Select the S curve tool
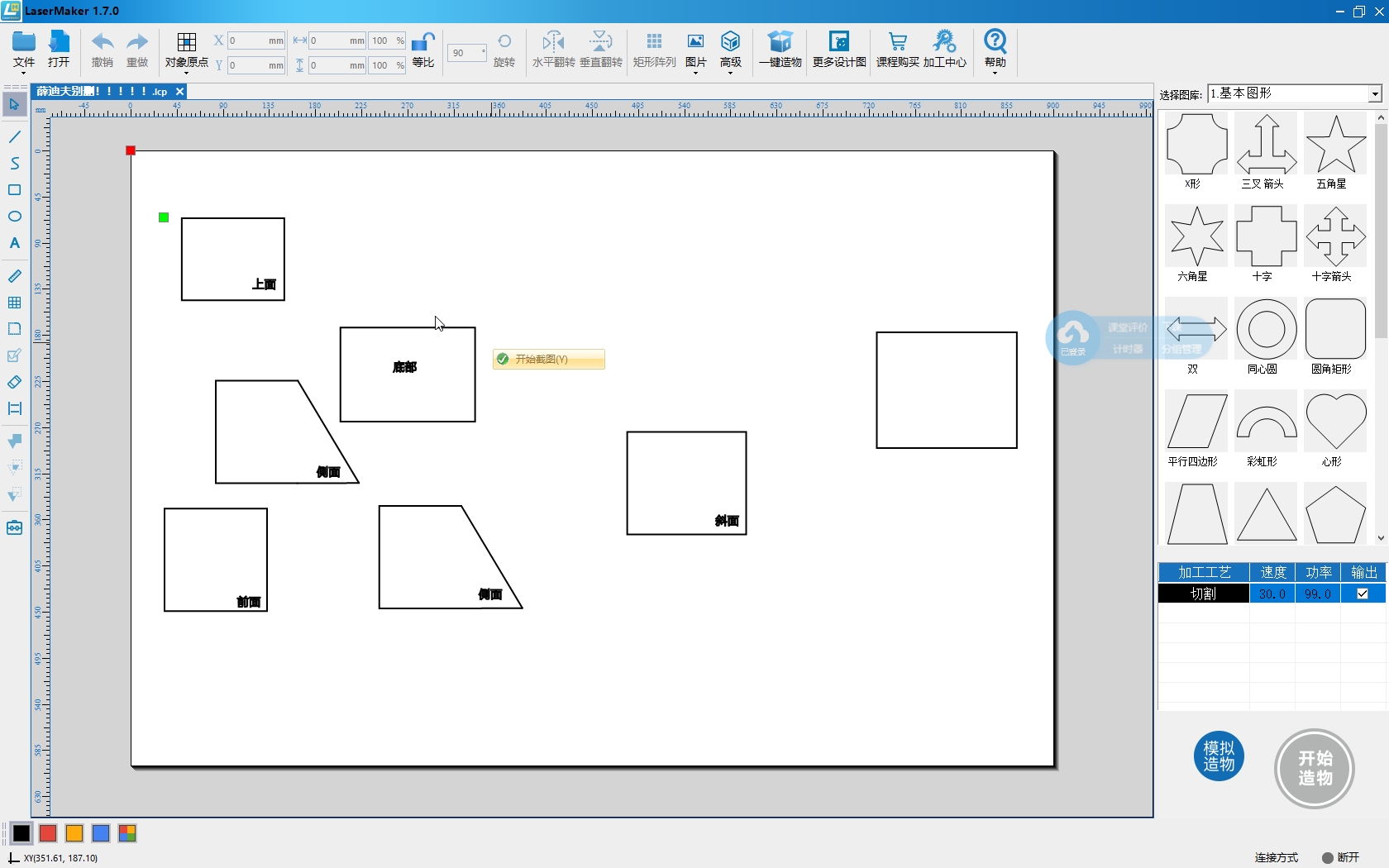This screenshot has height=868, width=1389. coord(14,163)
